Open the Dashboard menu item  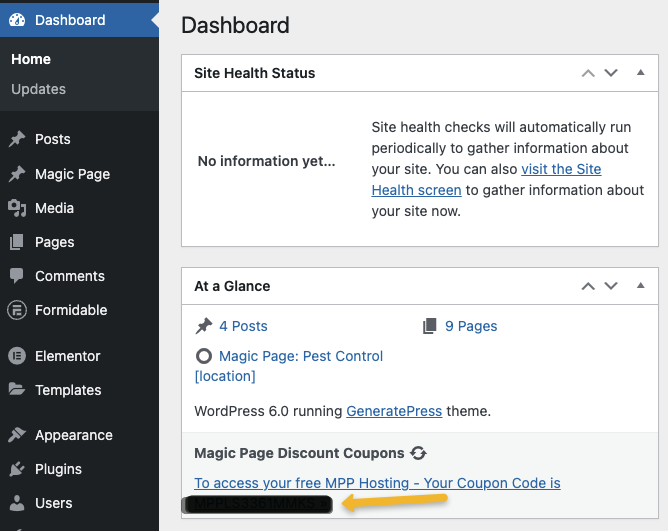pos(79,20)
